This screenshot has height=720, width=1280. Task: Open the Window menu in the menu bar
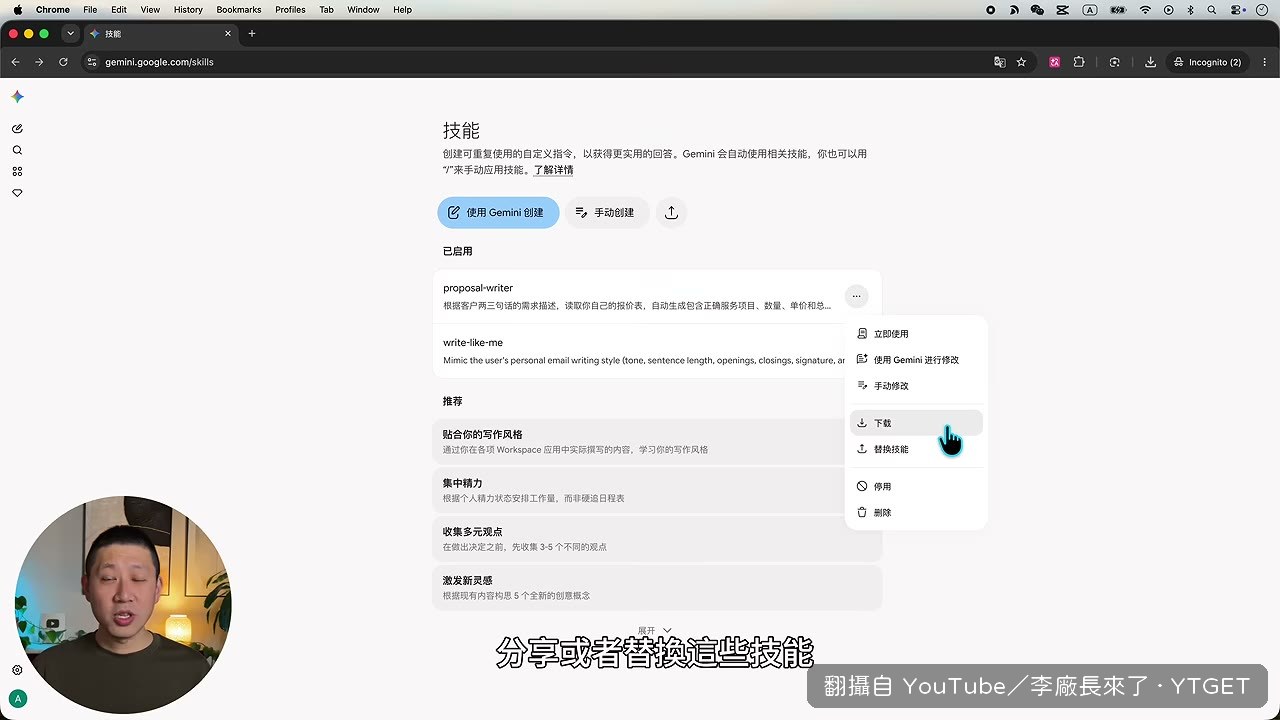(x=363, y=10)
